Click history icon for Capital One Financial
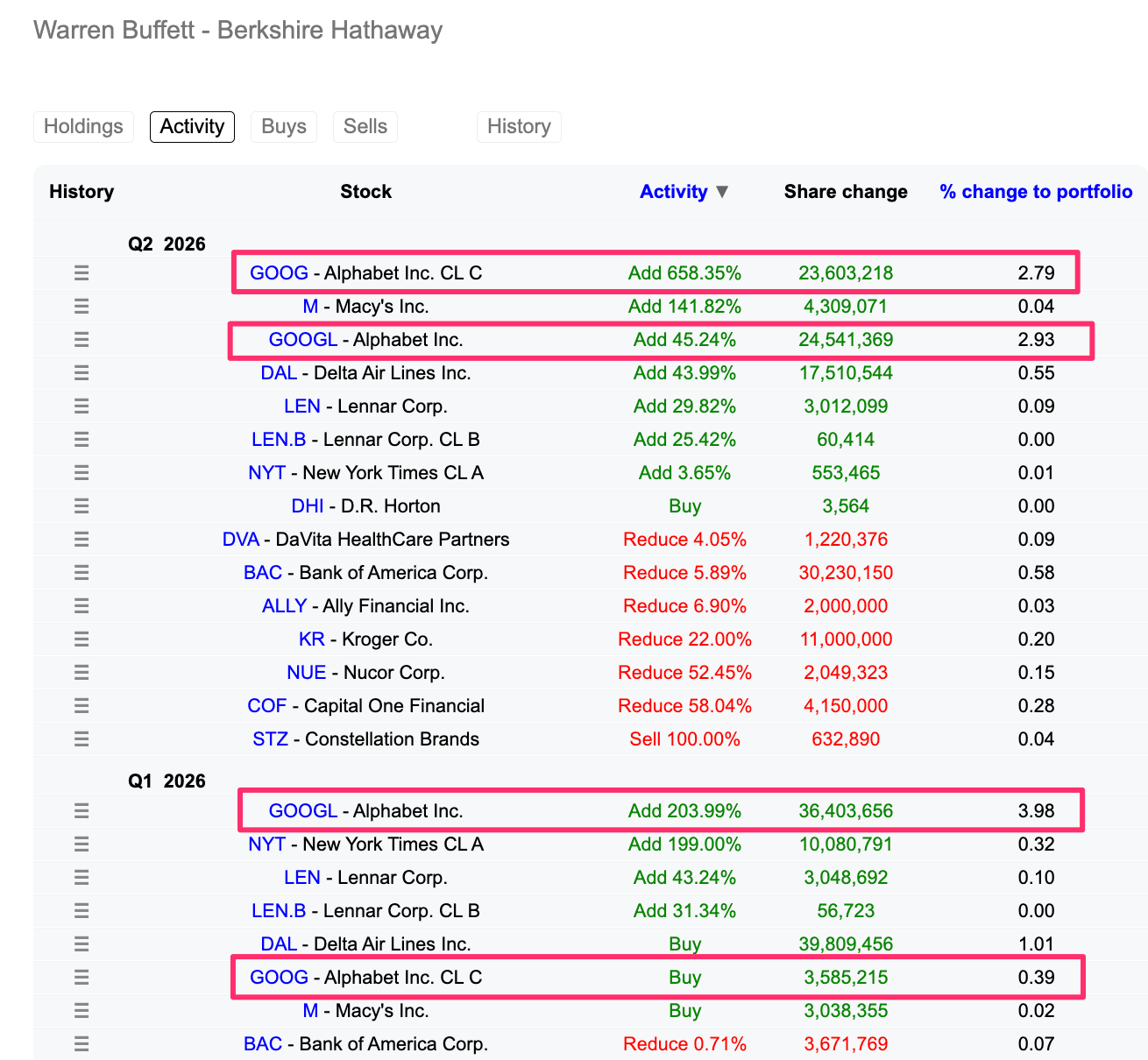The image size is (1148, 1060). (81, 706)
